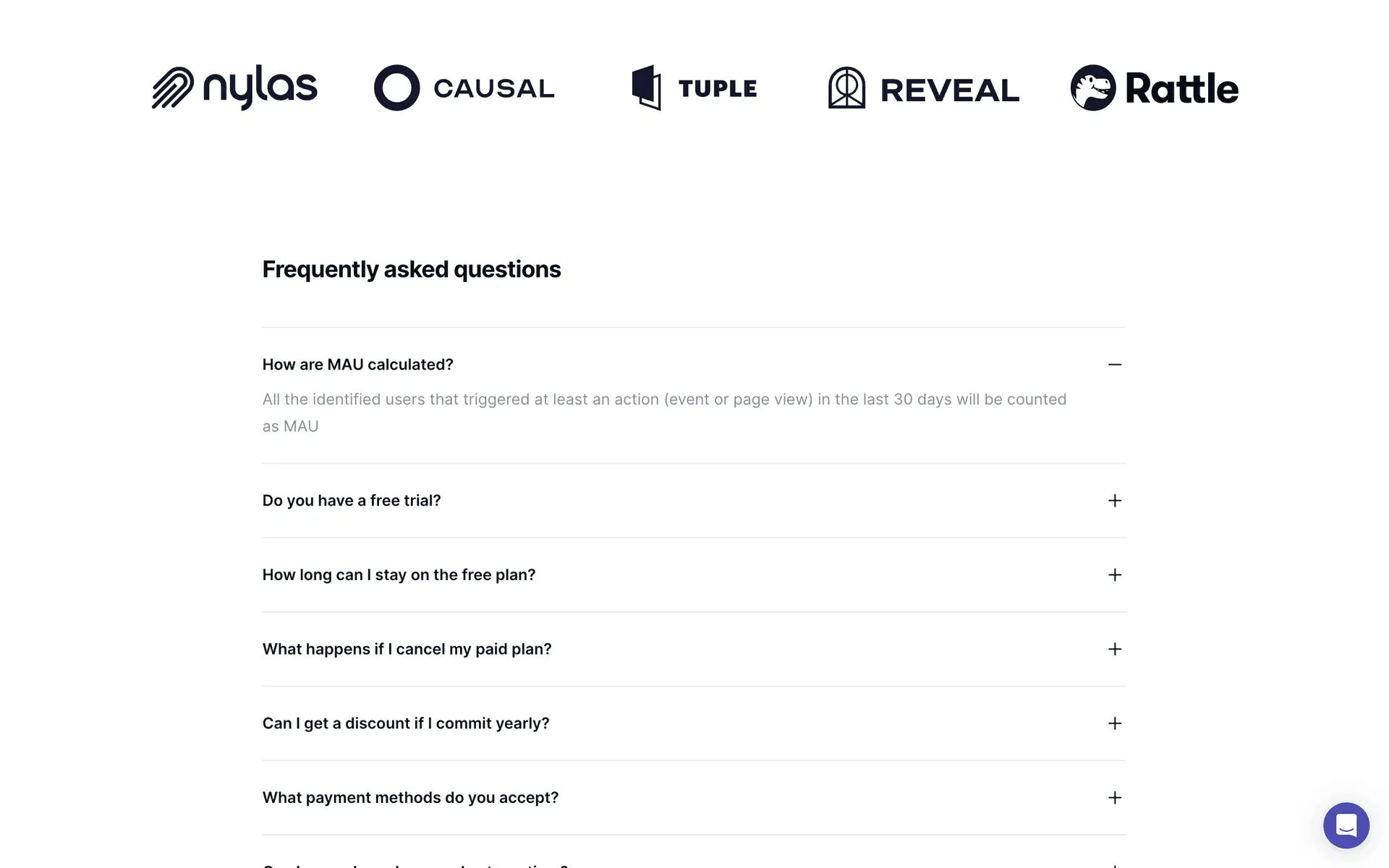This screenshot has width=1389, height=868.
Task: Open "What payment methods do you accept?"
Action: coord(410,798)
